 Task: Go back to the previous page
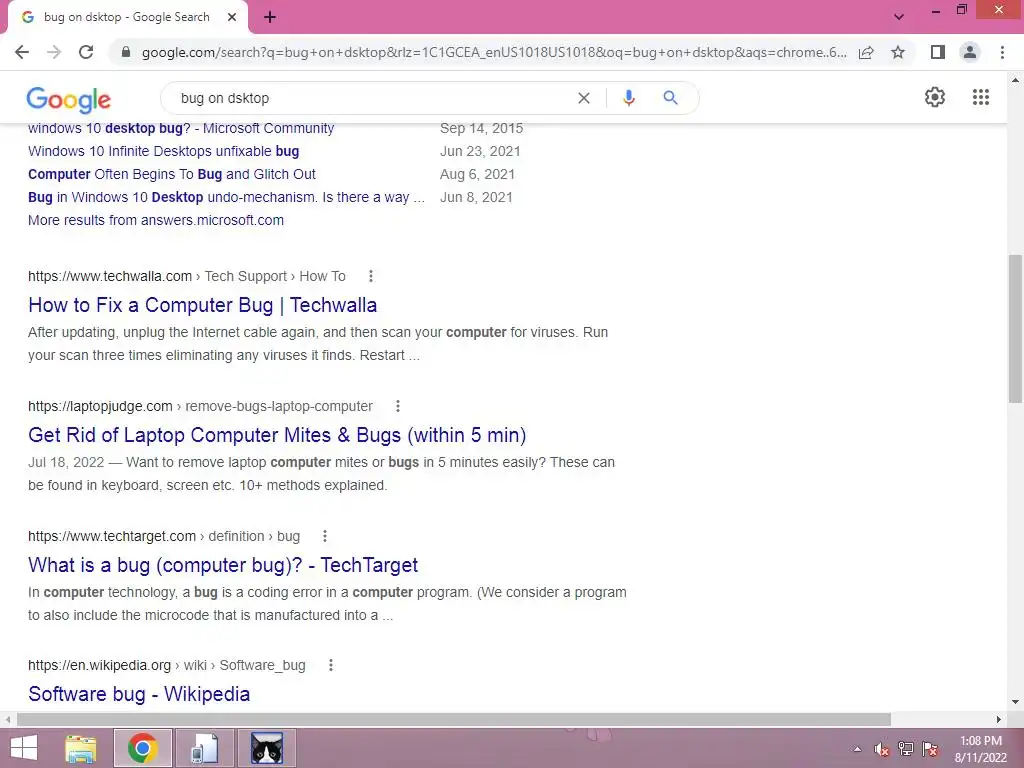[x=22, y=52]
